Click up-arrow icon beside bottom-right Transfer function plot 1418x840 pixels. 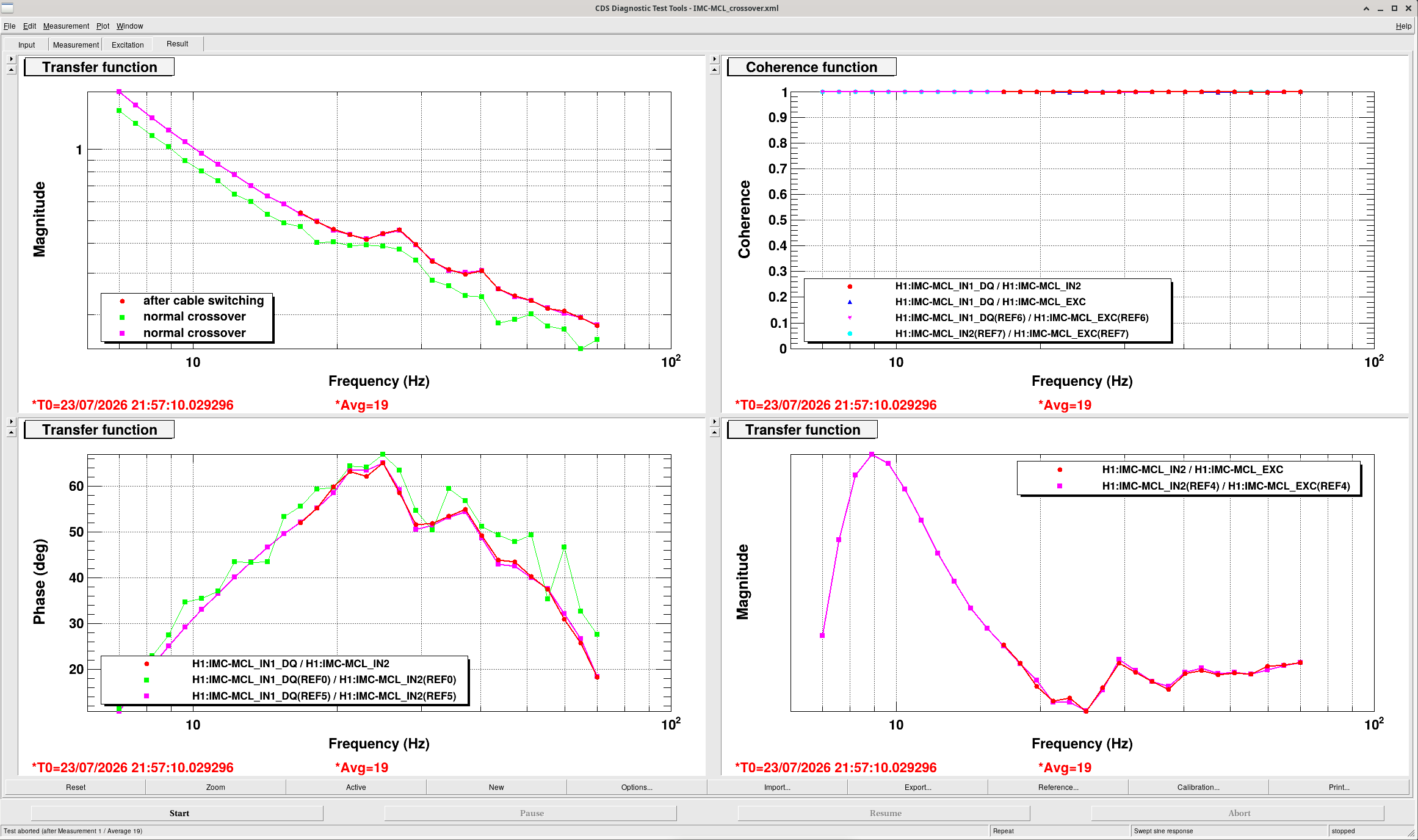[714, 433]
